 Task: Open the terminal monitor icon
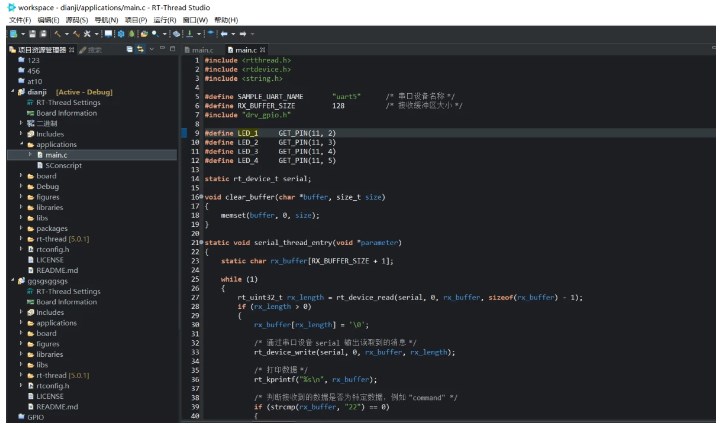point(109,34)
